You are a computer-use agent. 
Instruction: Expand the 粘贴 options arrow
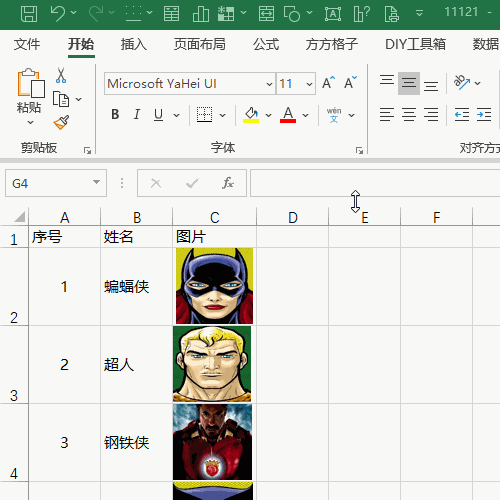(x=30, y=122)
